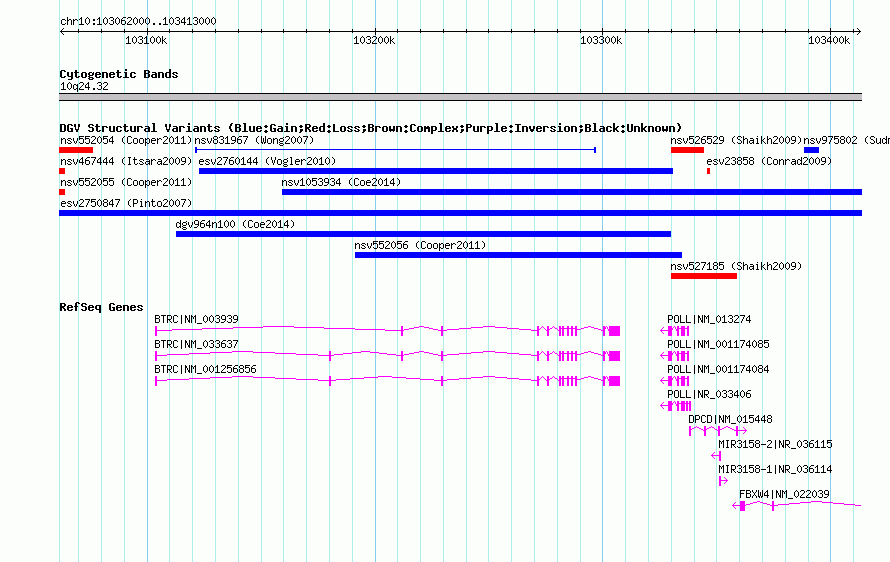Click the 'POLL|NM_013274' label text
The image size is (890, 562).
coord(709,319)
